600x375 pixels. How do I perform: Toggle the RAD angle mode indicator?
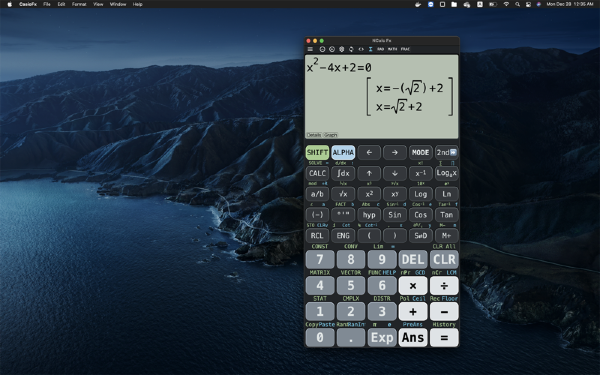[x=380, y=49]
